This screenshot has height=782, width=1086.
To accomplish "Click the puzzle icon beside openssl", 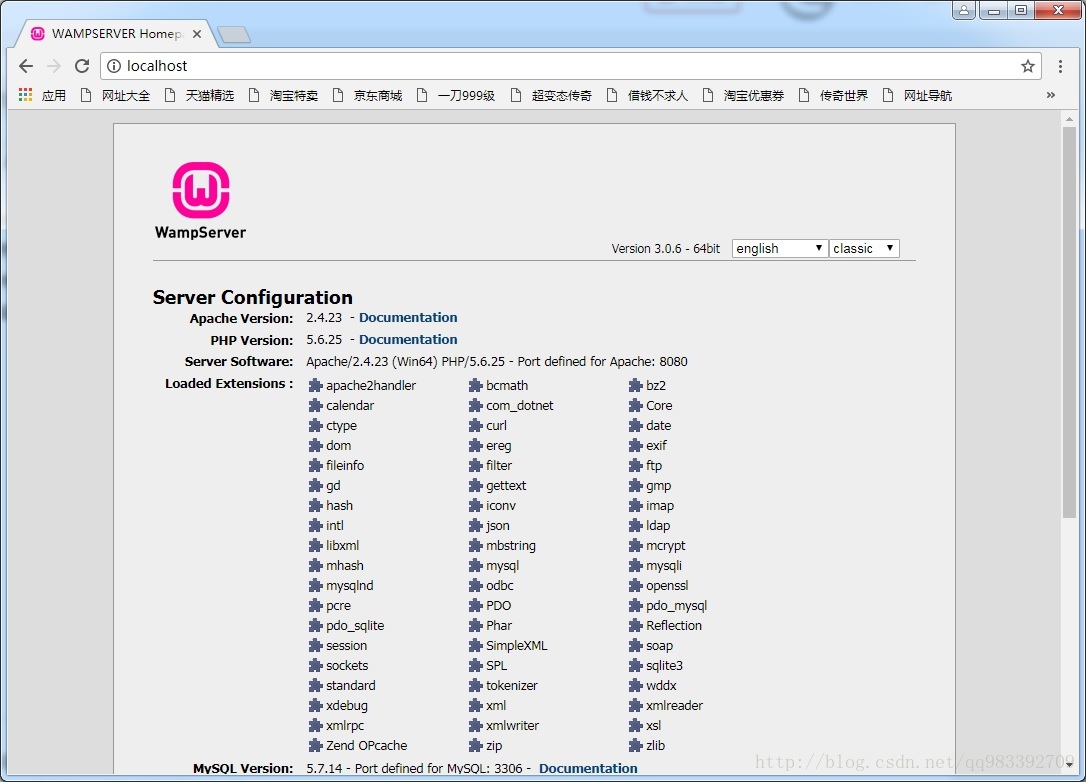I will (x=635, y=585).
